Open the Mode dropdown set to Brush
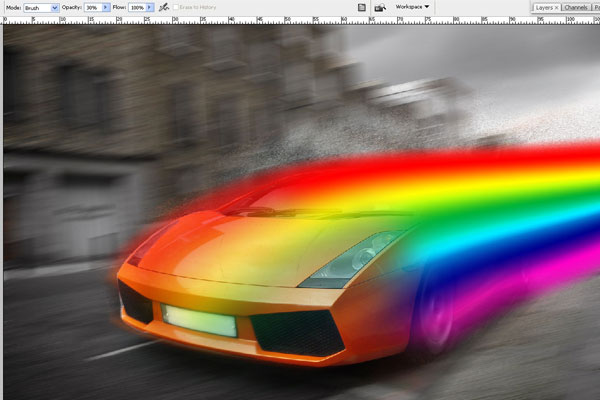The image size is (600, 400). click(41, 8)
